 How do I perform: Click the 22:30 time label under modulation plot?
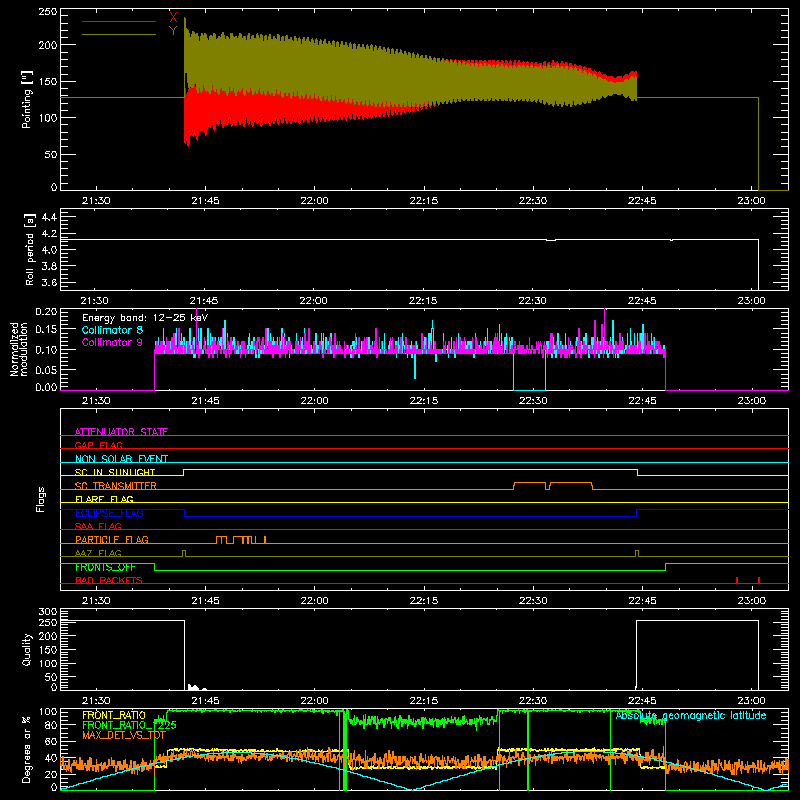tap(533, 401)
